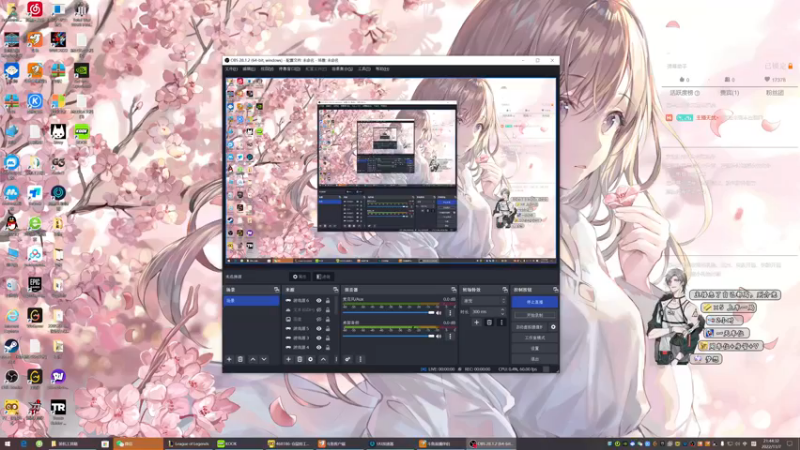Image resolution: width=800 pixels, height=450 pixels.
Task: Toggle visibility of source 游戏源 6
Action: click(x=319, y=301)
